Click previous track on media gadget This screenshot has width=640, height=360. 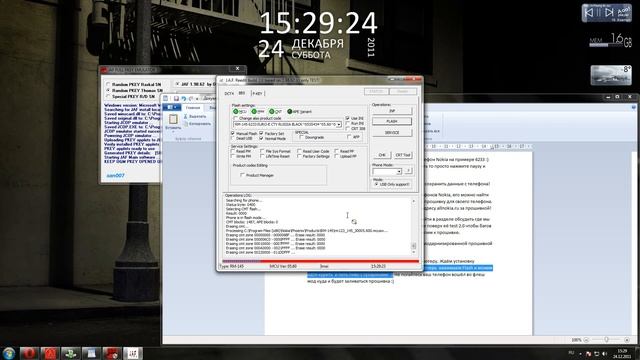tap(589, 12)
